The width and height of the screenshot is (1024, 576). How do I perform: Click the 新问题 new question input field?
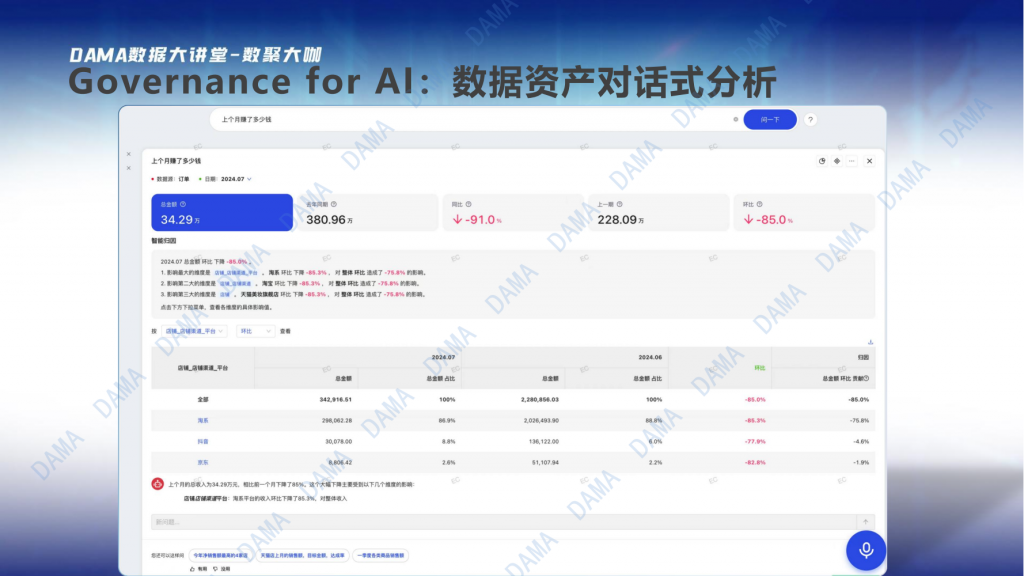(504, 522)
